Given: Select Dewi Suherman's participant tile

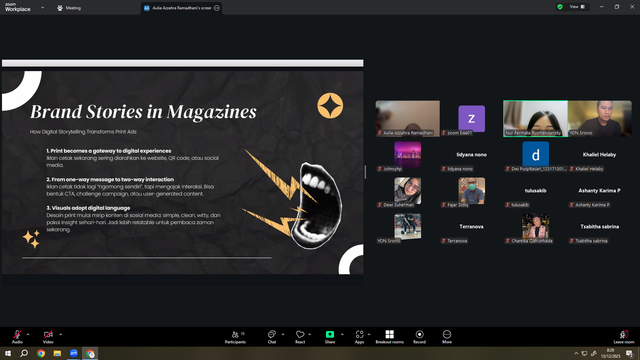Looking at the screenshot, I should (x=408, y=191).
